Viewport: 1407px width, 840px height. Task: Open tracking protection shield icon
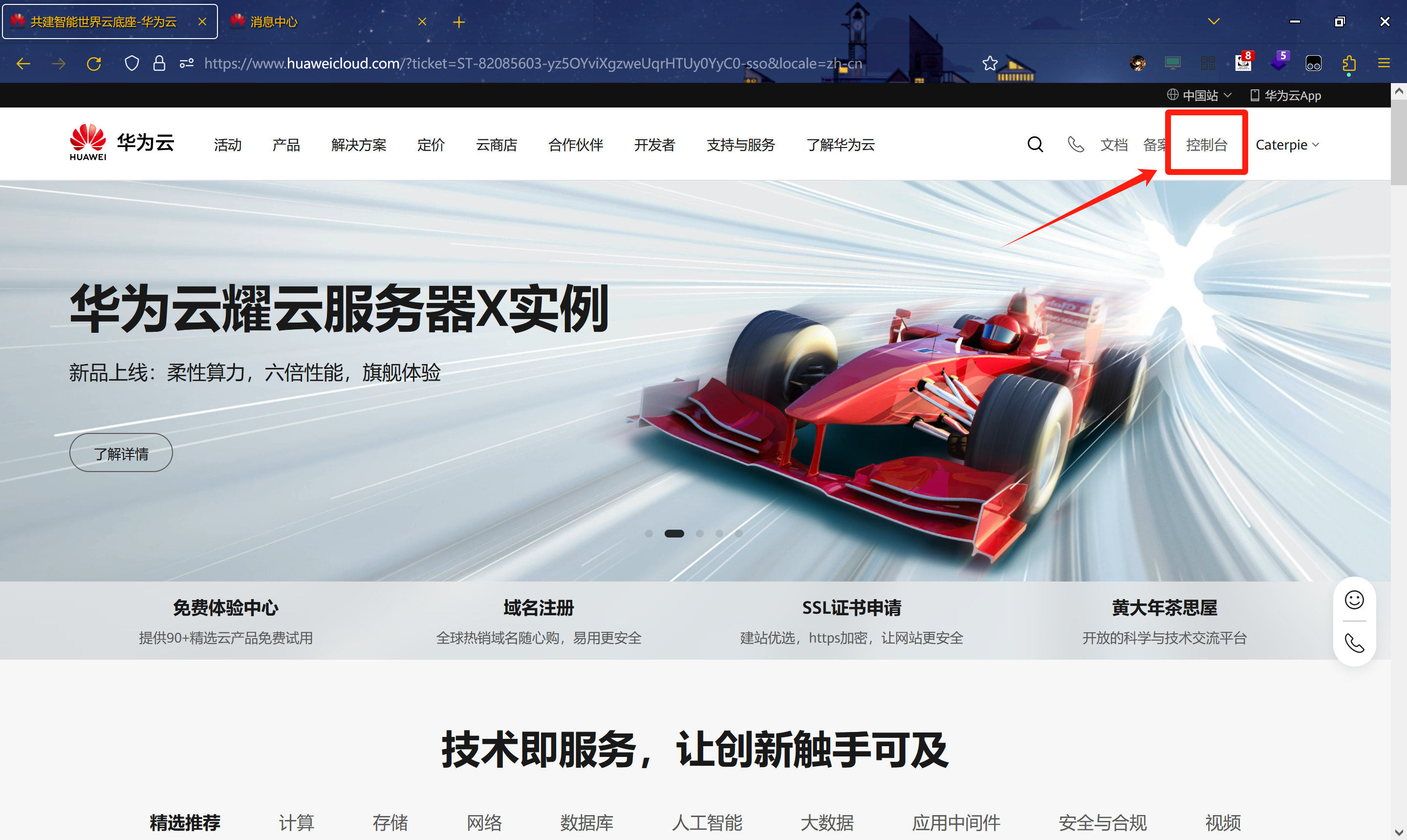click(x=131, y=64)
